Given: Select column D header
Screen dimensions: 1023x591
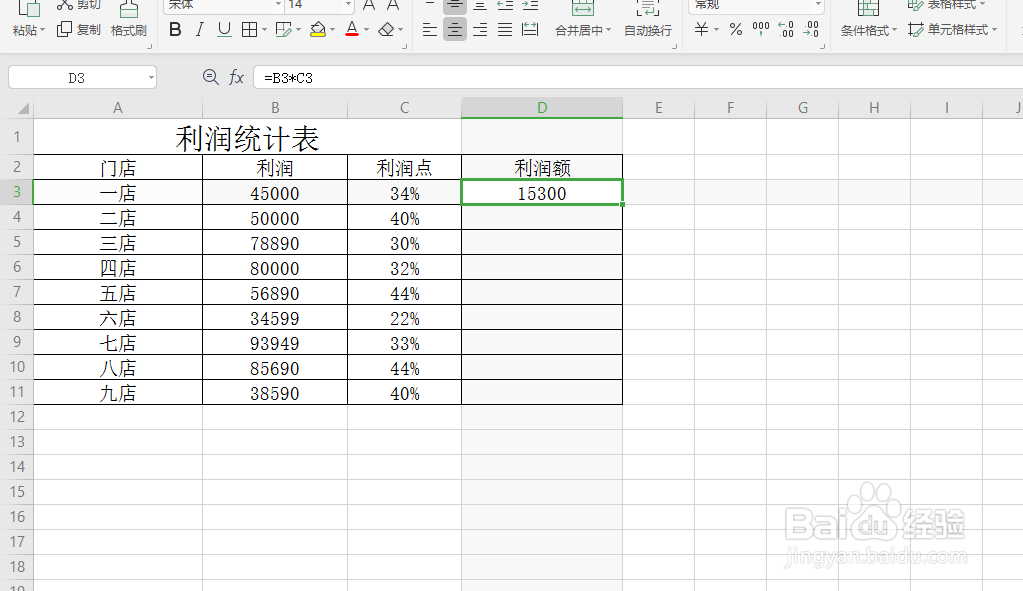Looking at the screenshot, I should click(542, 108).
